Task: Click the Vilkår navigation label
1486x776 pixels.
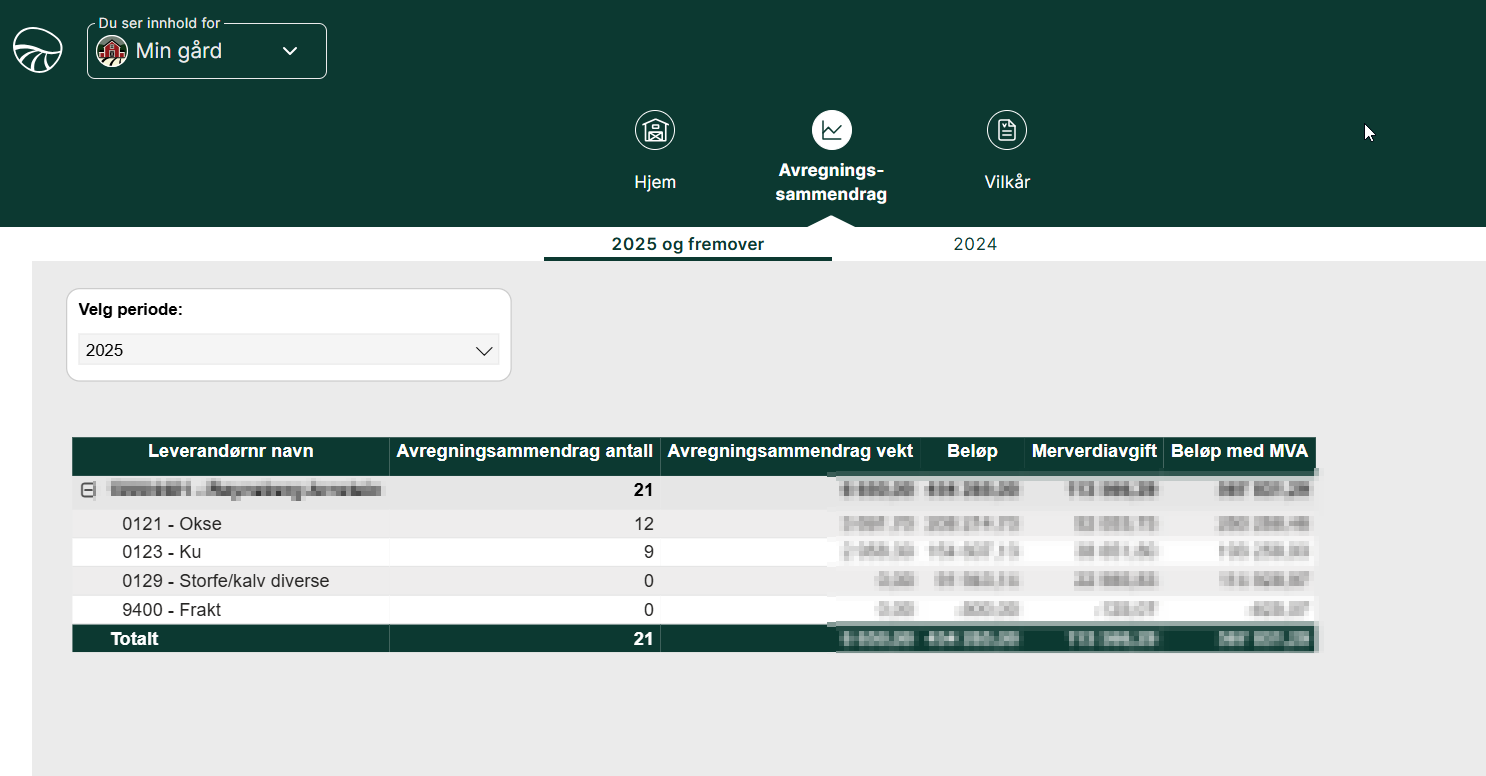Action: pyautogui.click(x=1006, y=182)
